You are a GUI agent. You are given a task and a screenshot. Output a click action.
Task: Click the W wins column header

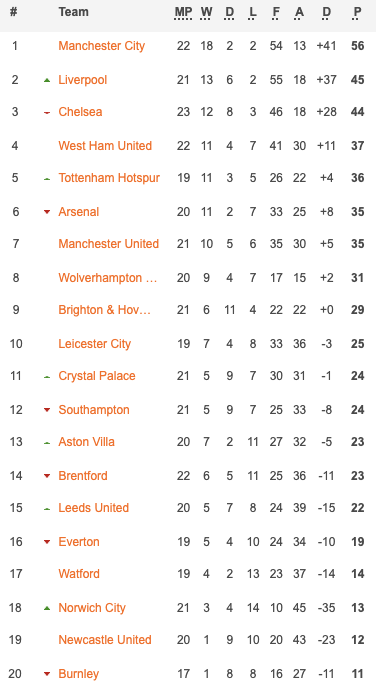tap(206, 12)
